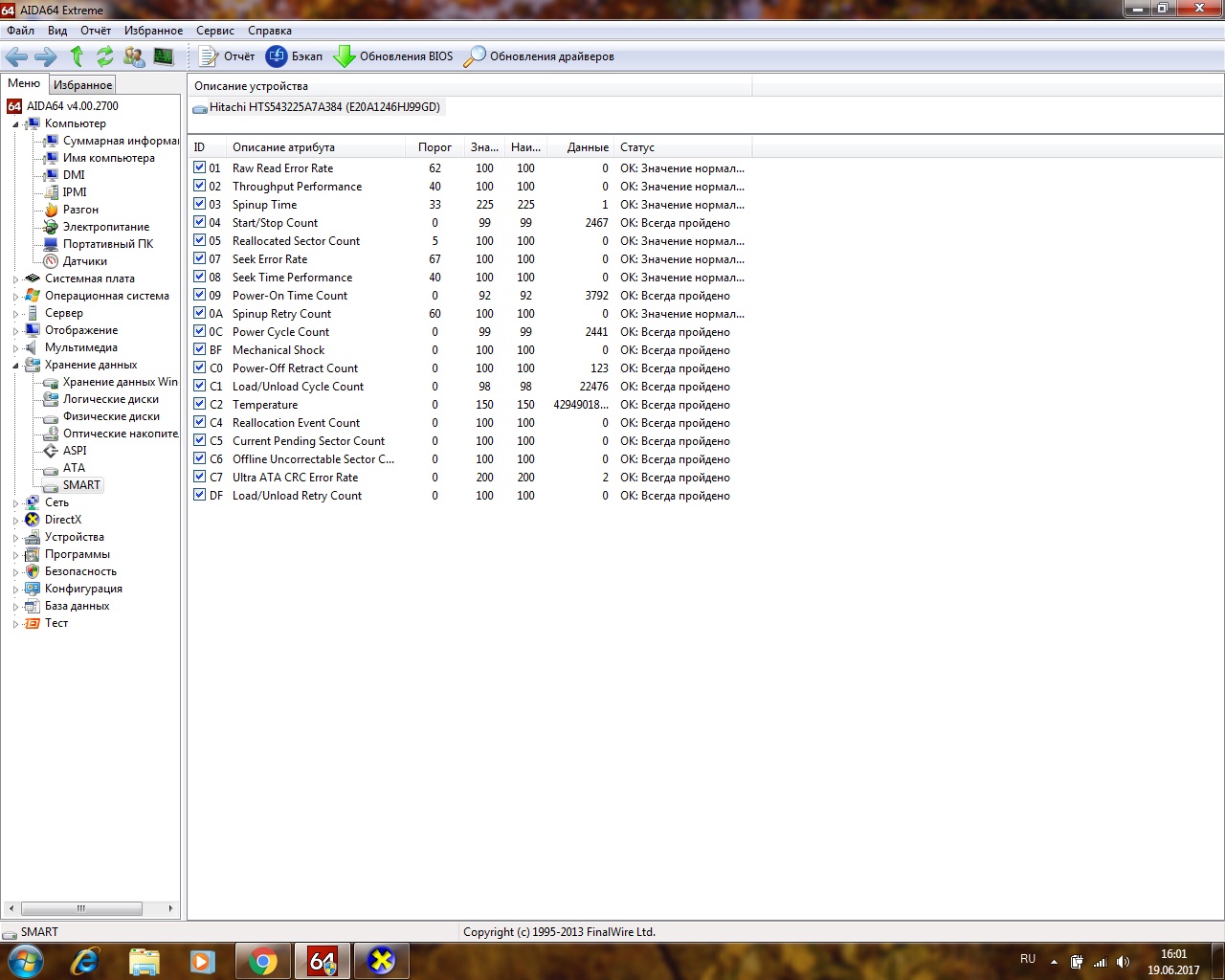Open the Электропитание tree item
Image resolution: width=1225 pixels, height=980 pixels.
coord(97,227)
